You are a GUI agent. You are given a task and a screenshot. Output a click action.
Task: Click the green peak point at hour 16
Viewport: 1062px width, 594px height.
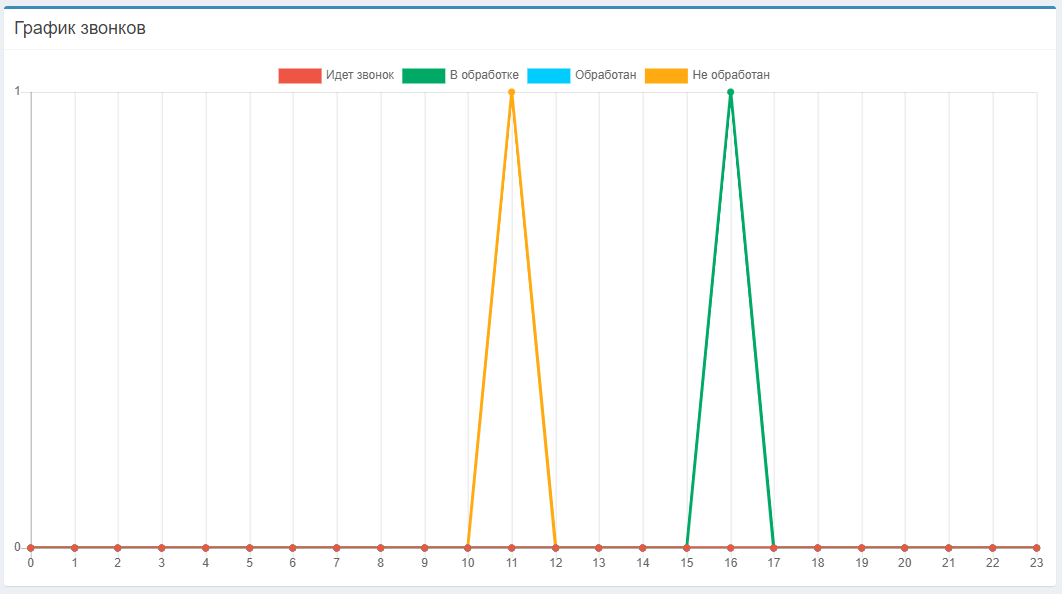coord(730,92)
